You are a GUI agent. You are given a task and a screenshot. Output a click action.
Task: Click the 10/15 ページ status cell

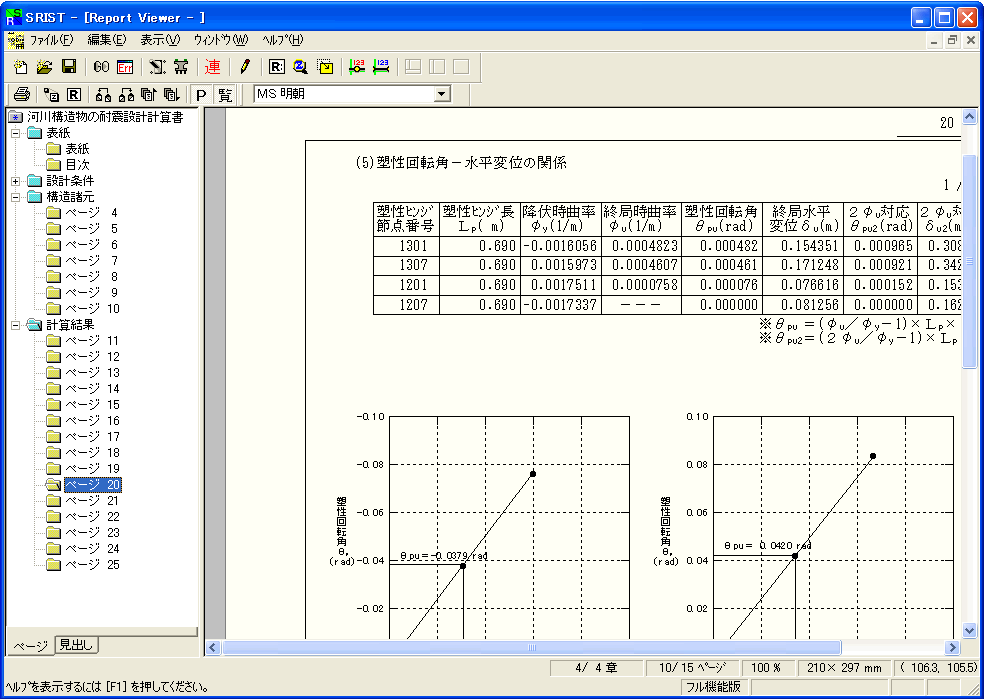(x=692, y=668)
